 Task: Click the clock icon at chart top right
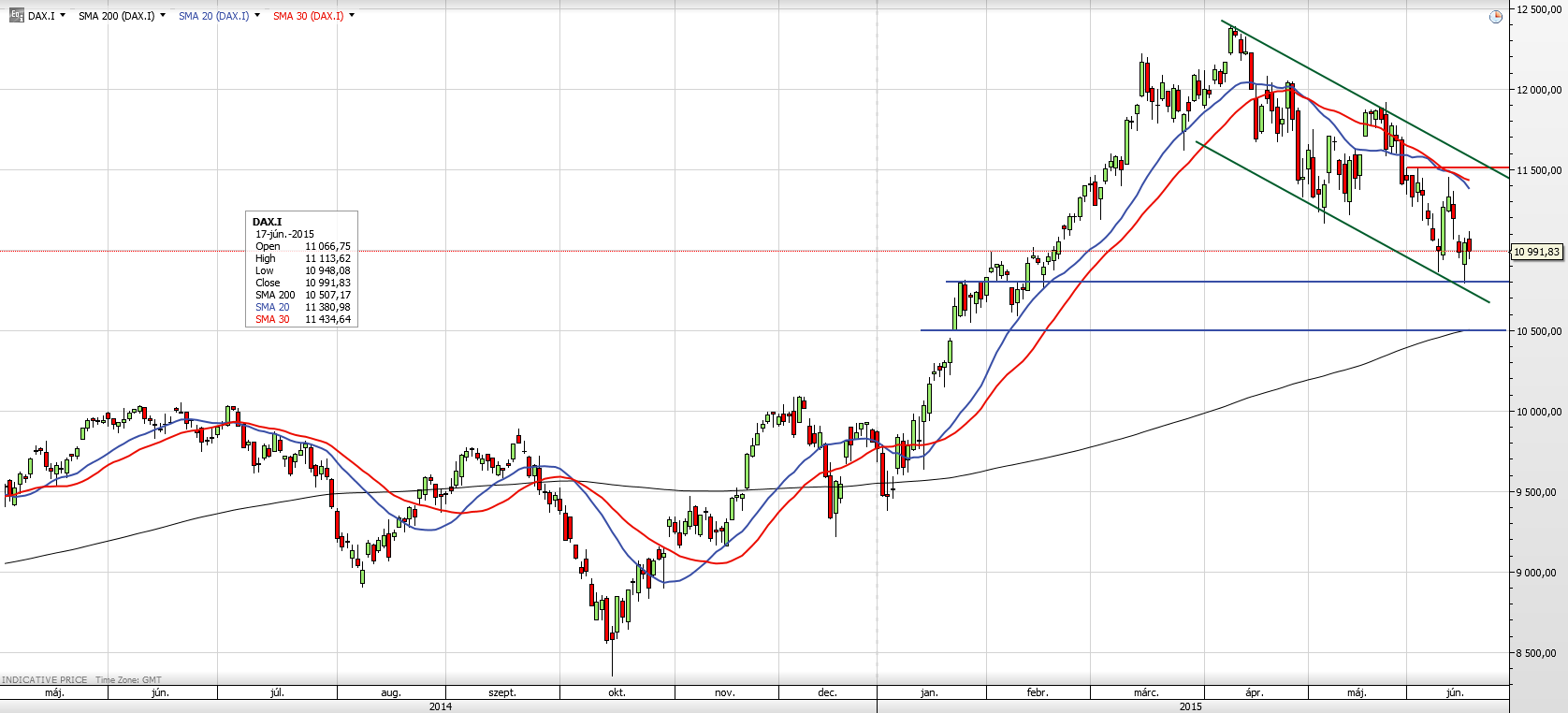[x=1496, y=16]
